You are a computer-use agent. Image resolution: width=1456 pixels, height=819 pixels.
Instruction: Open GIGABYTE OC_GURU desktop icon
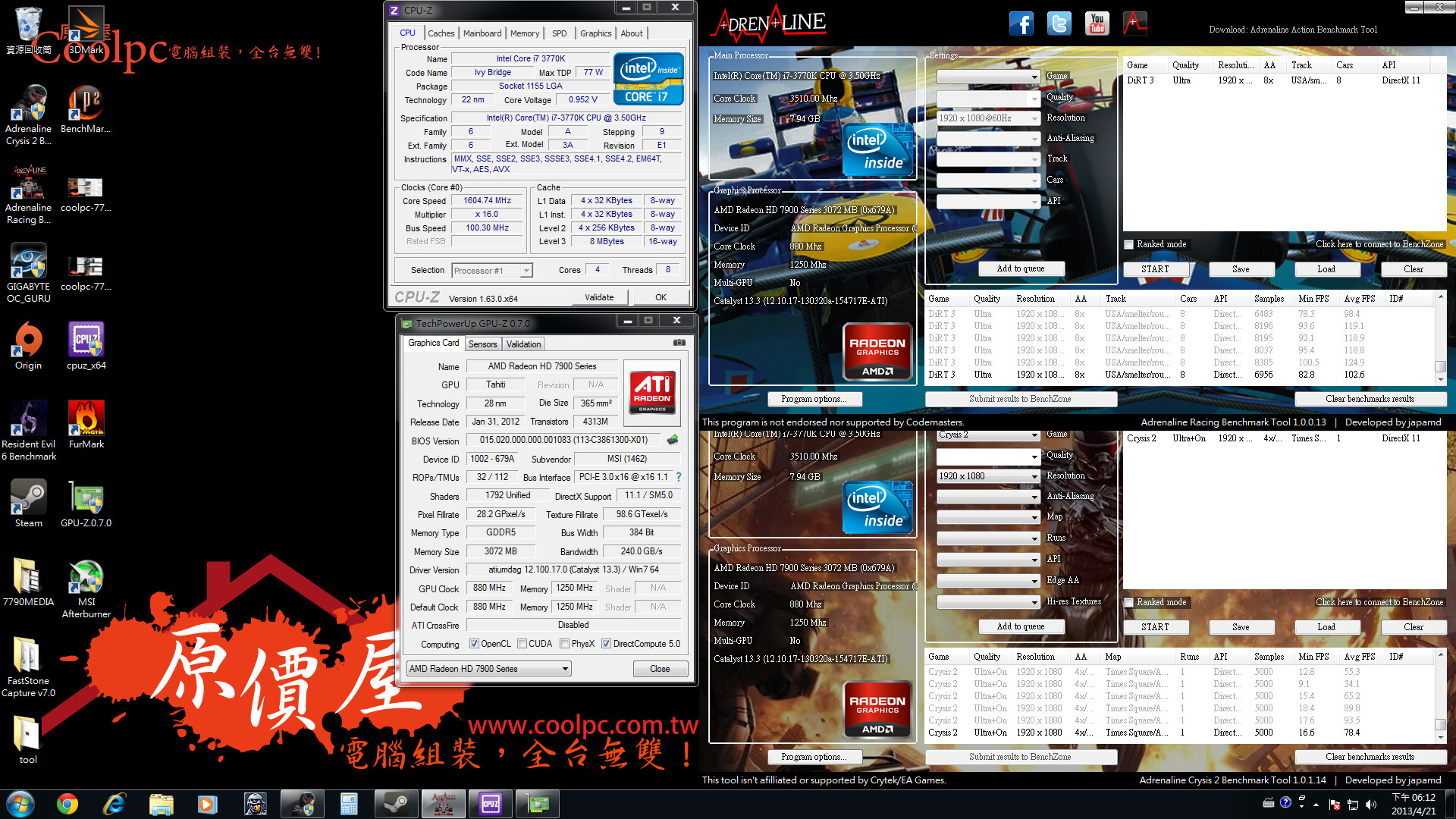pos(28,273)
